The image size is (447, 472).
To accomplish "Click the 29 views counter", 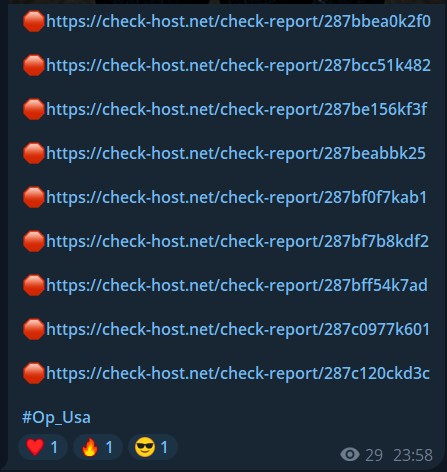I will (374, 455).
